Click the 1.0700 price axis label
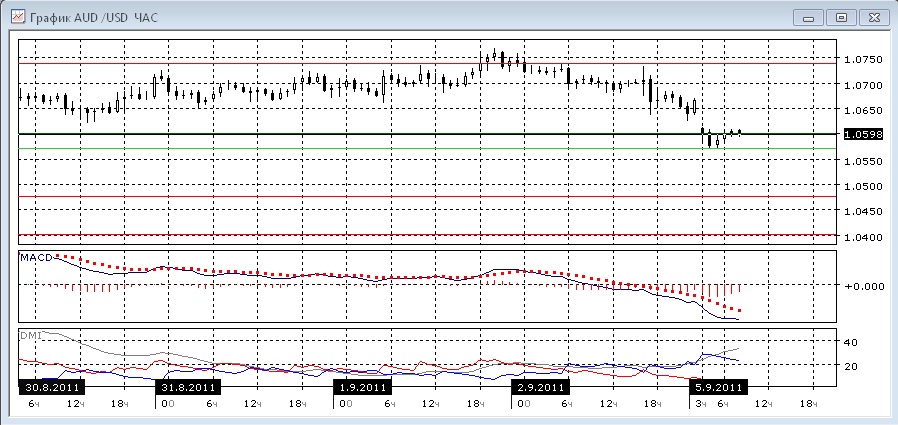The height and width of the screenshot is (425, 898). 864,85
